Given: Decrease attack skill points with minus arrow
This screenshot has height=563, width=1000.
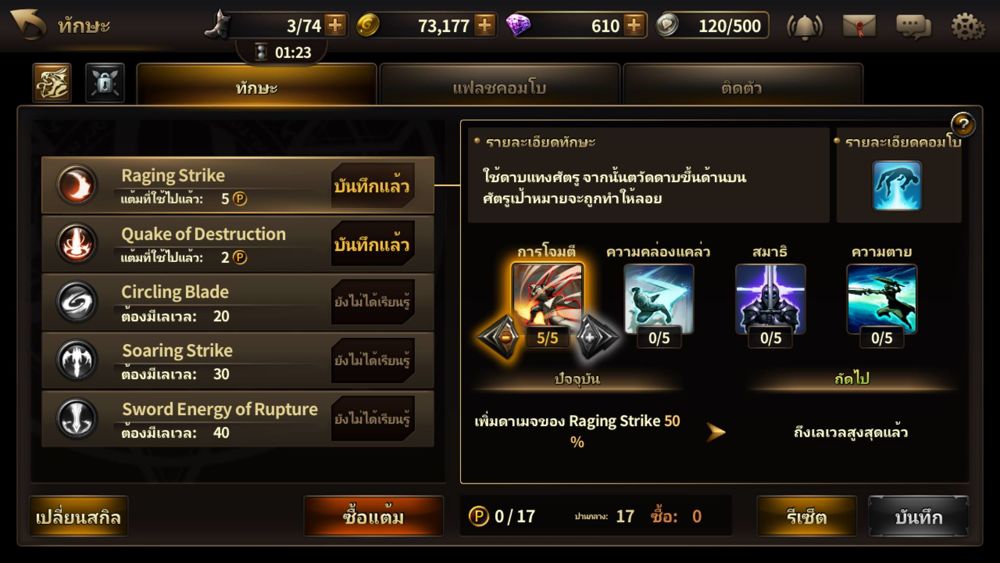Looking at the screenshot, I should pos(501,336).
